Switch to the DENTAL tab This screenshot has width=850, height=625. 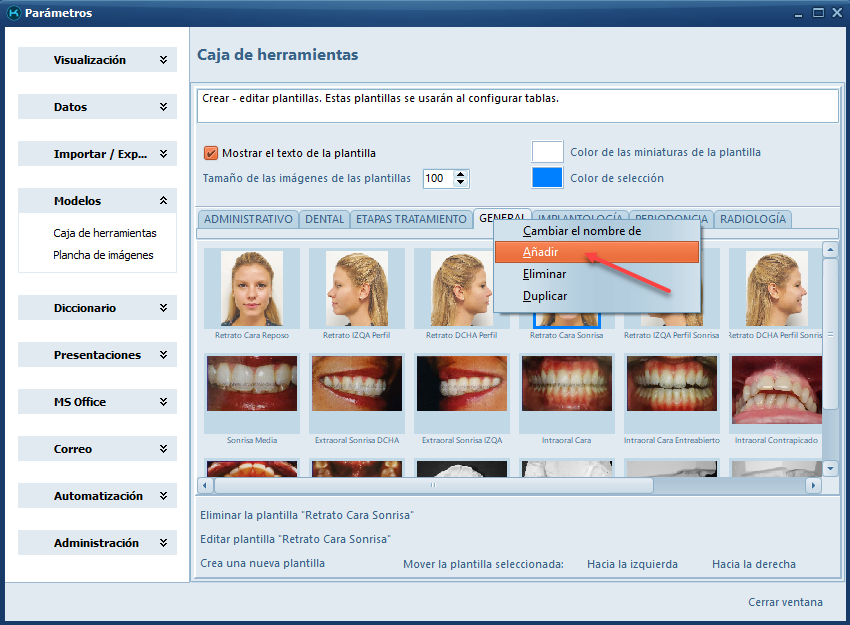point(324,219)
